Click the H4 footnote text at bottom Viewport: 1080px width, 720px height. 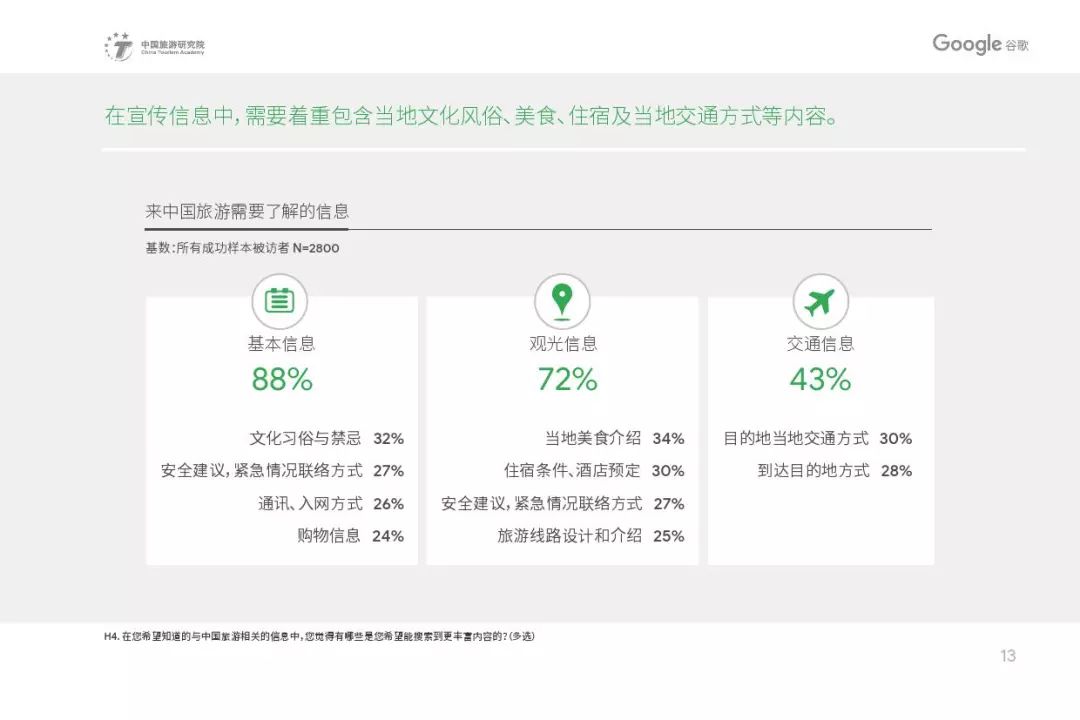coord(320,634)
